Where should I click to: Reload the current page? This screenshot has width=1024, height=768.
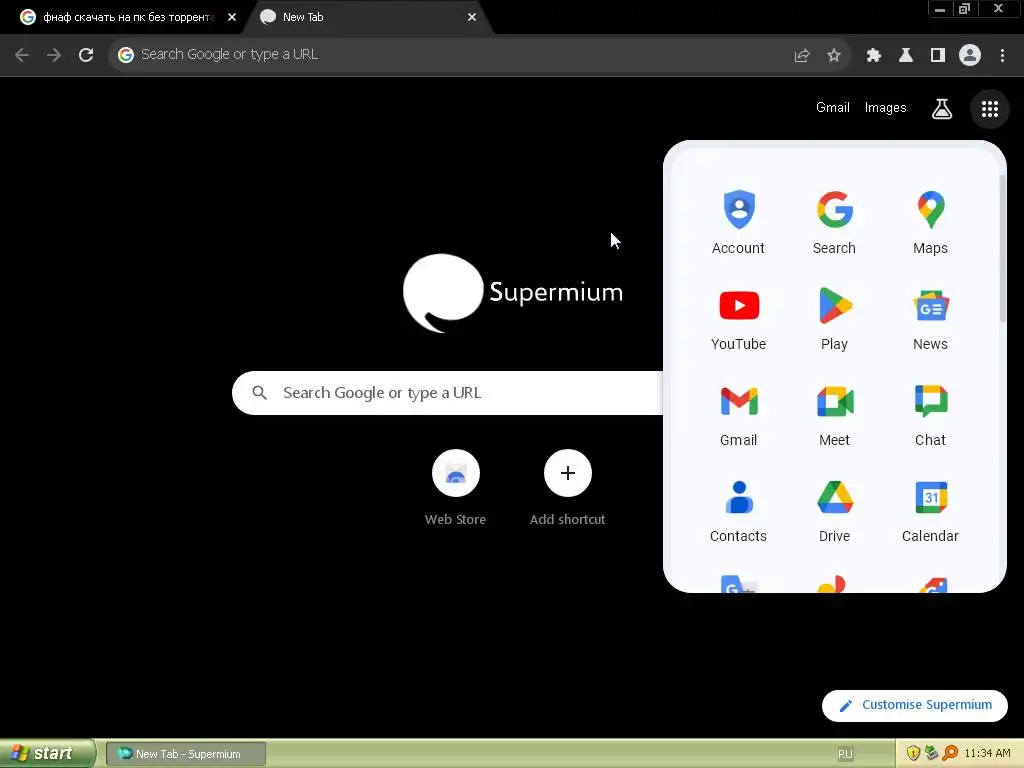[x=86, y=55]
